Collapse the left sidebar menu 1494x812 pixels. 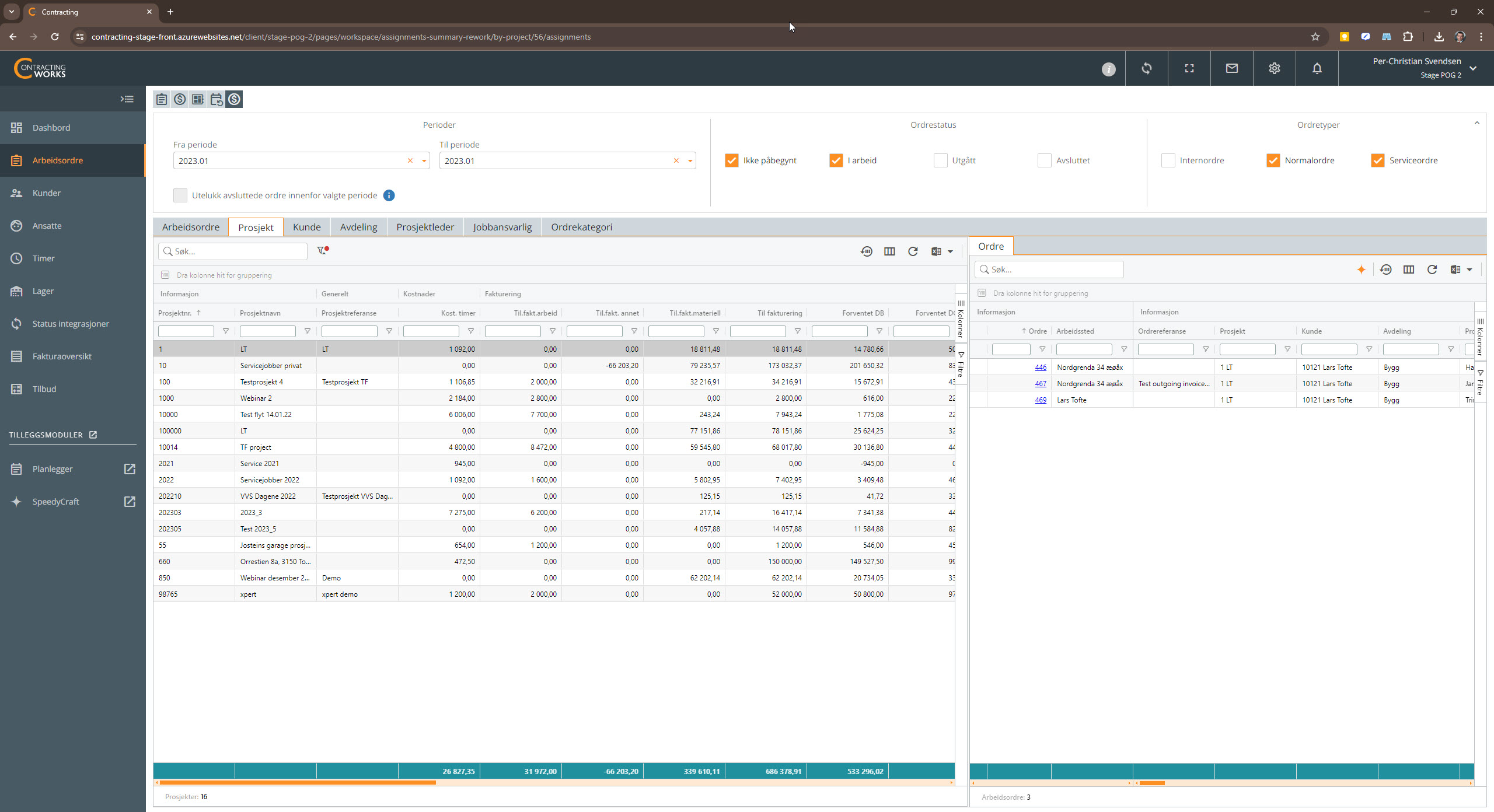127,99
